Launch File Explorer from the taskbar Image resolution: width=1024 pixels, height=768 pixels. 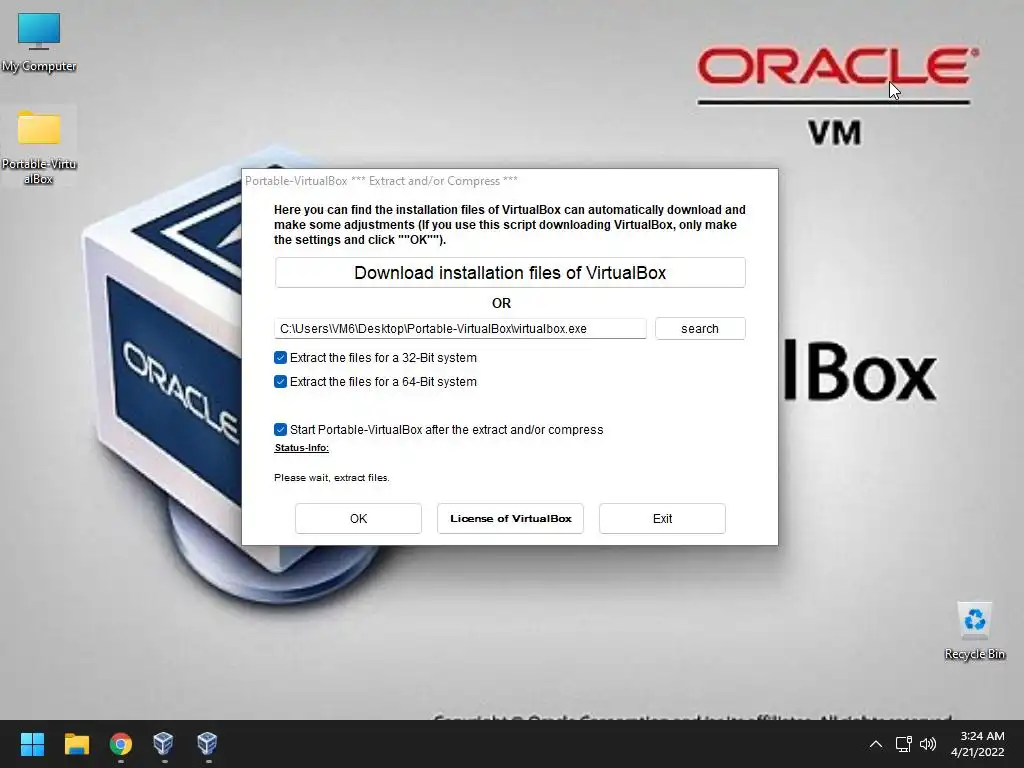76,744
